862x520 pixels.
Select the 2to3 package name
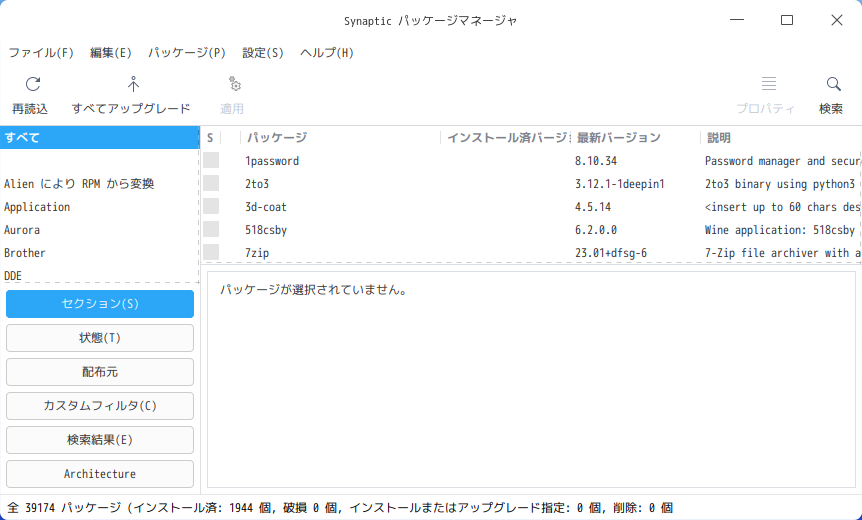pos(257,184)
